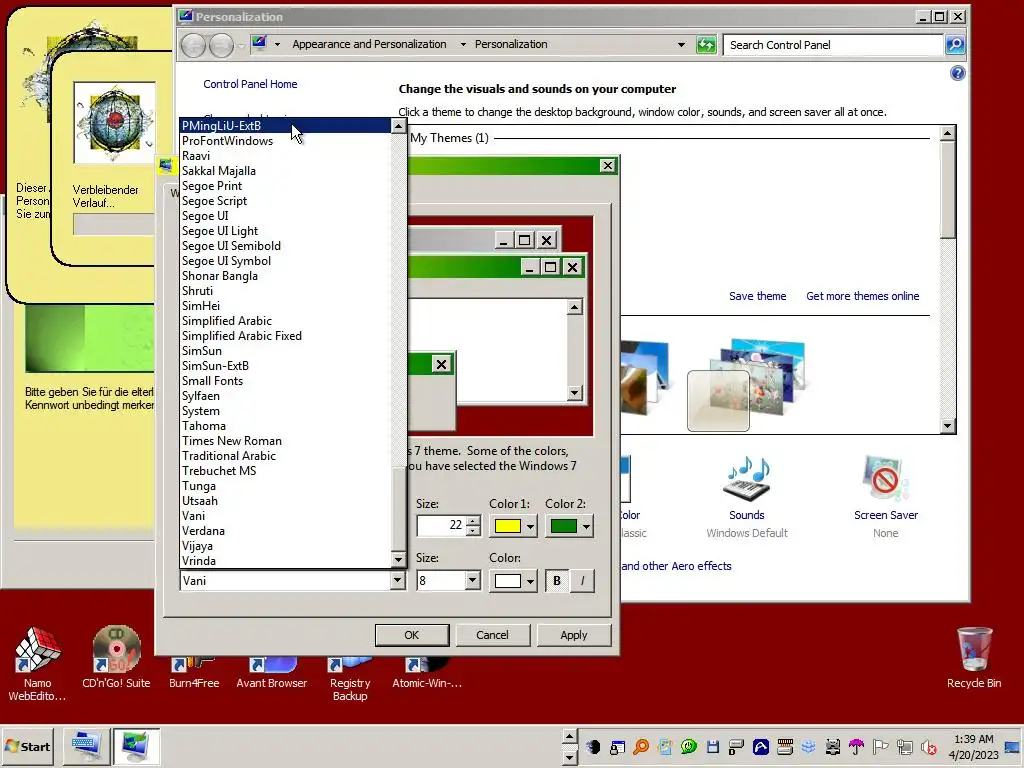Click the Personalization breadcrumb item
The height and width of the screenshot is (768, 1024).
(511, 44)
